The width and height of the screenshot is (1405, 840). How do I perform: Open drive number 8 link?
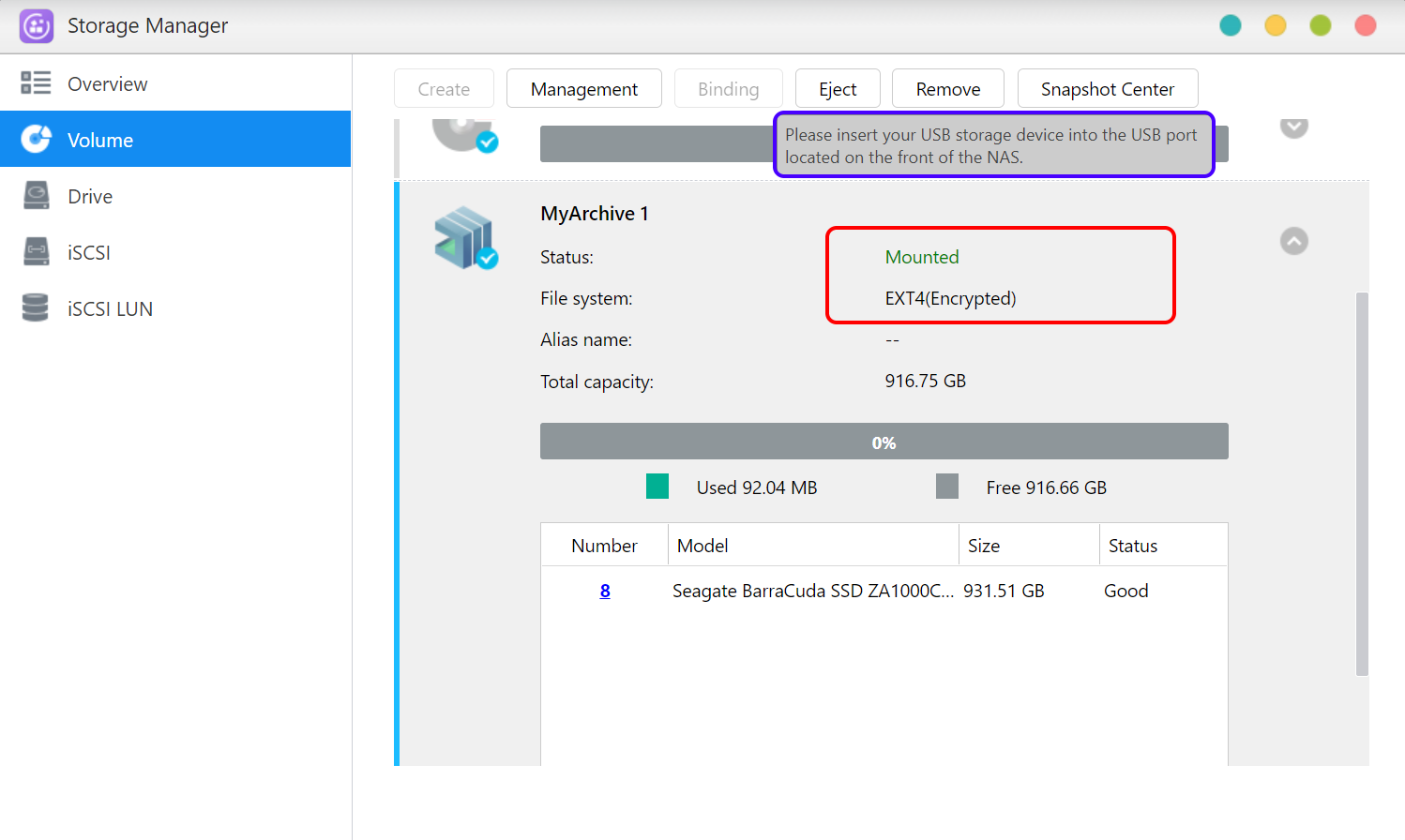605,591
